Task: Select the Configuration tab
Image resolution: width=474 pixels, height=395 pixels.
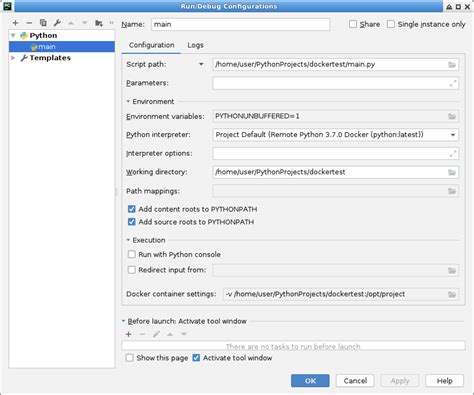Action: (x=151, y=45)
